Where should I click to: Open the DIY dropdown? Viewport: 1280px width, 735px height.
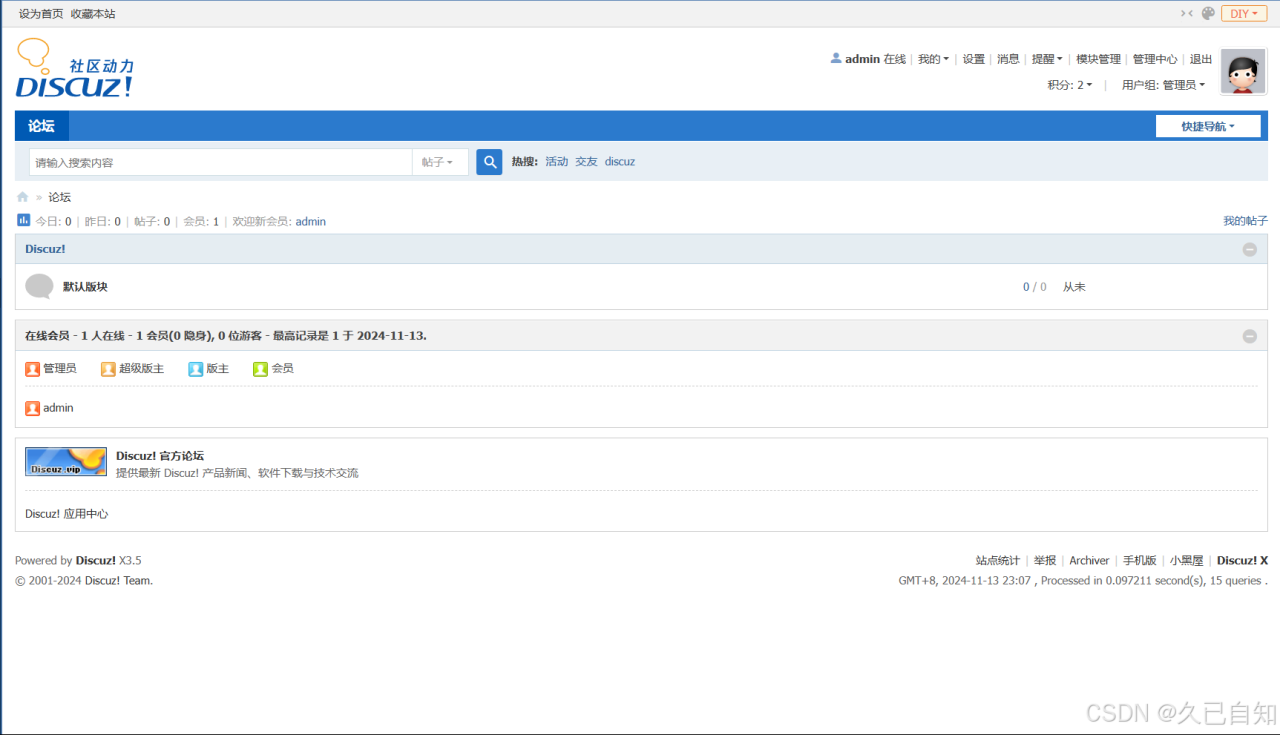[x=1244, y=13]
